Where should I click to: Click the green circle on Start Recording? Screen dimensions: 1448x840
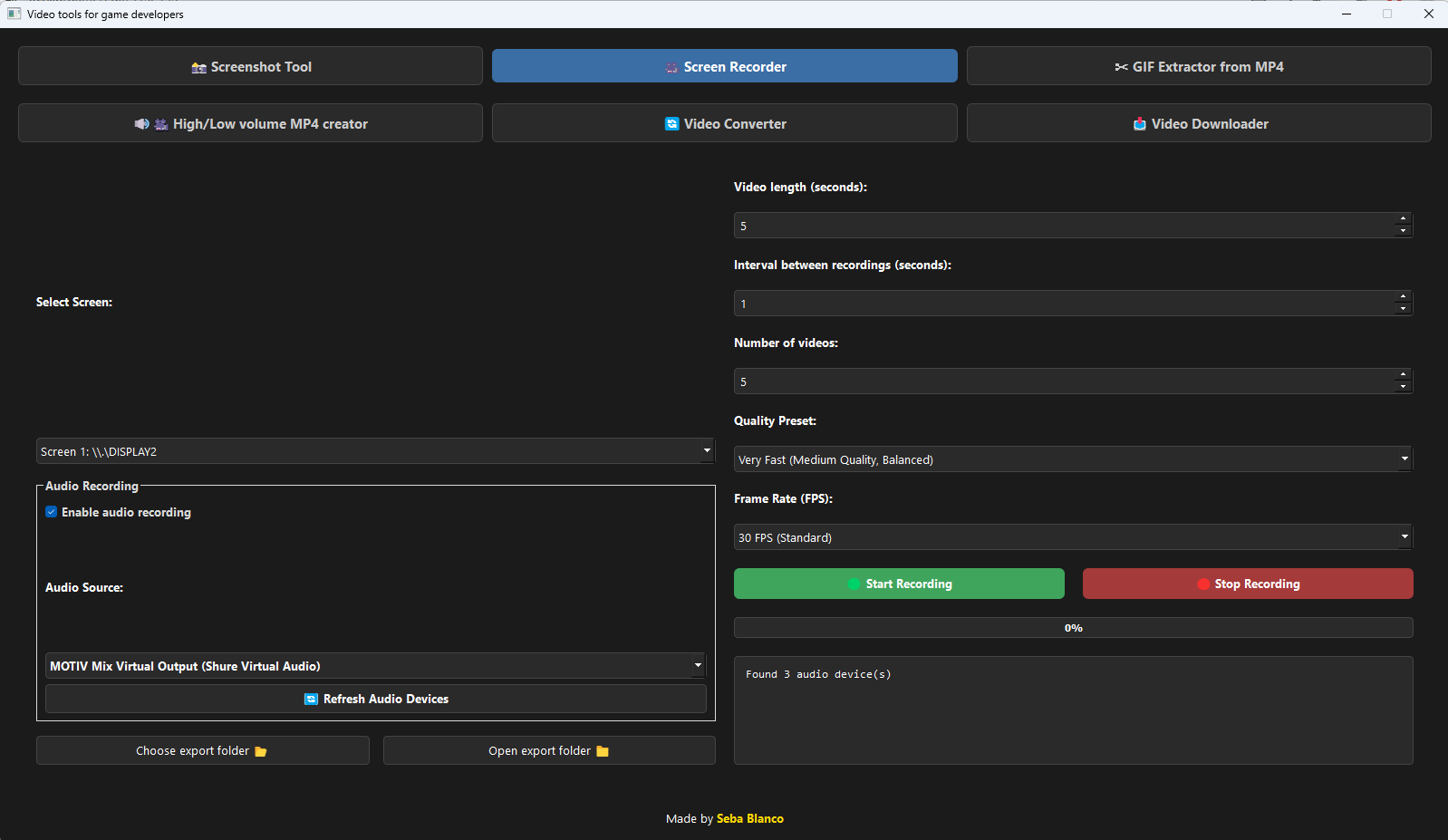(854, 584)
